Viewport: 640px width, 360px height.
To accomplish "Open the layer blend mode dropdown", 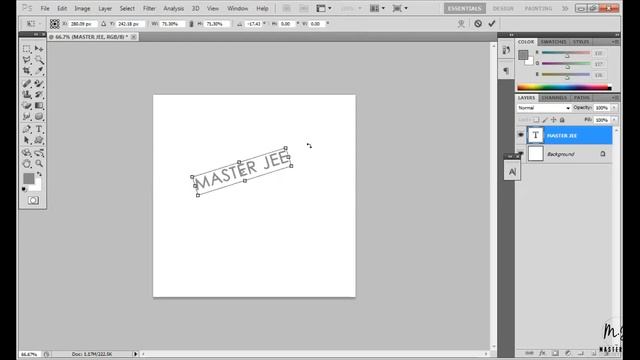I will click(544, 108).
